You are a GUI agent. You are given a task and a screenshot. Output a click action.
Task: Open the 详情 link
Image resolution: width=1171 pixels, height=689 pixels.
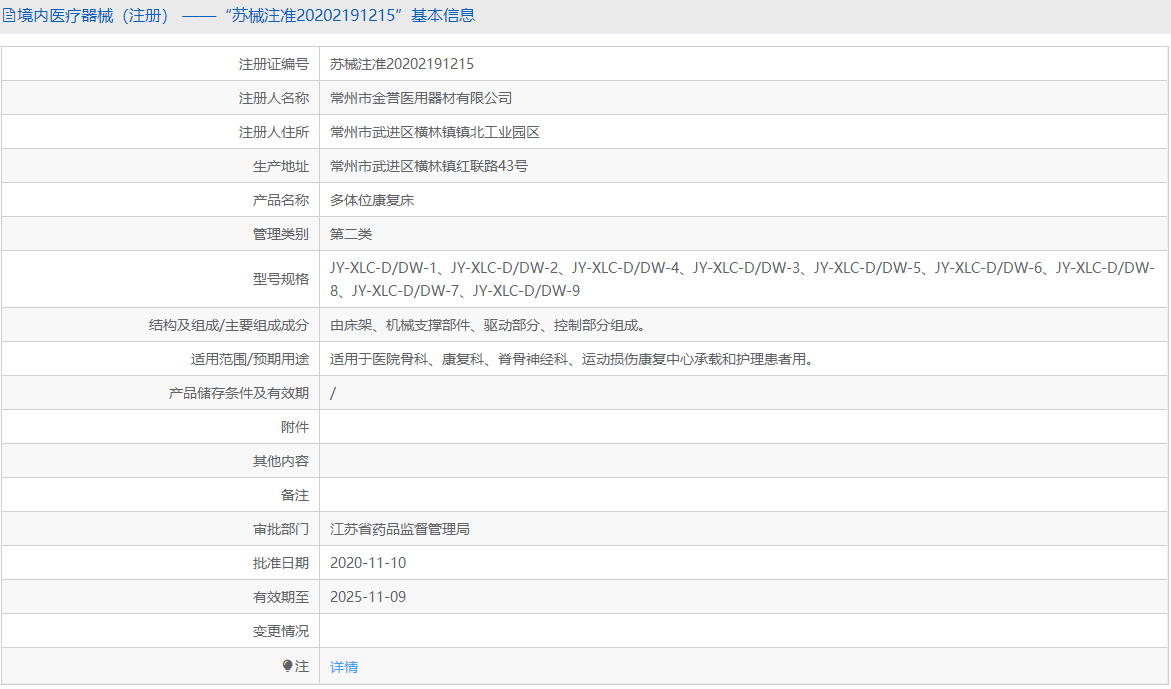click(344, 667)
